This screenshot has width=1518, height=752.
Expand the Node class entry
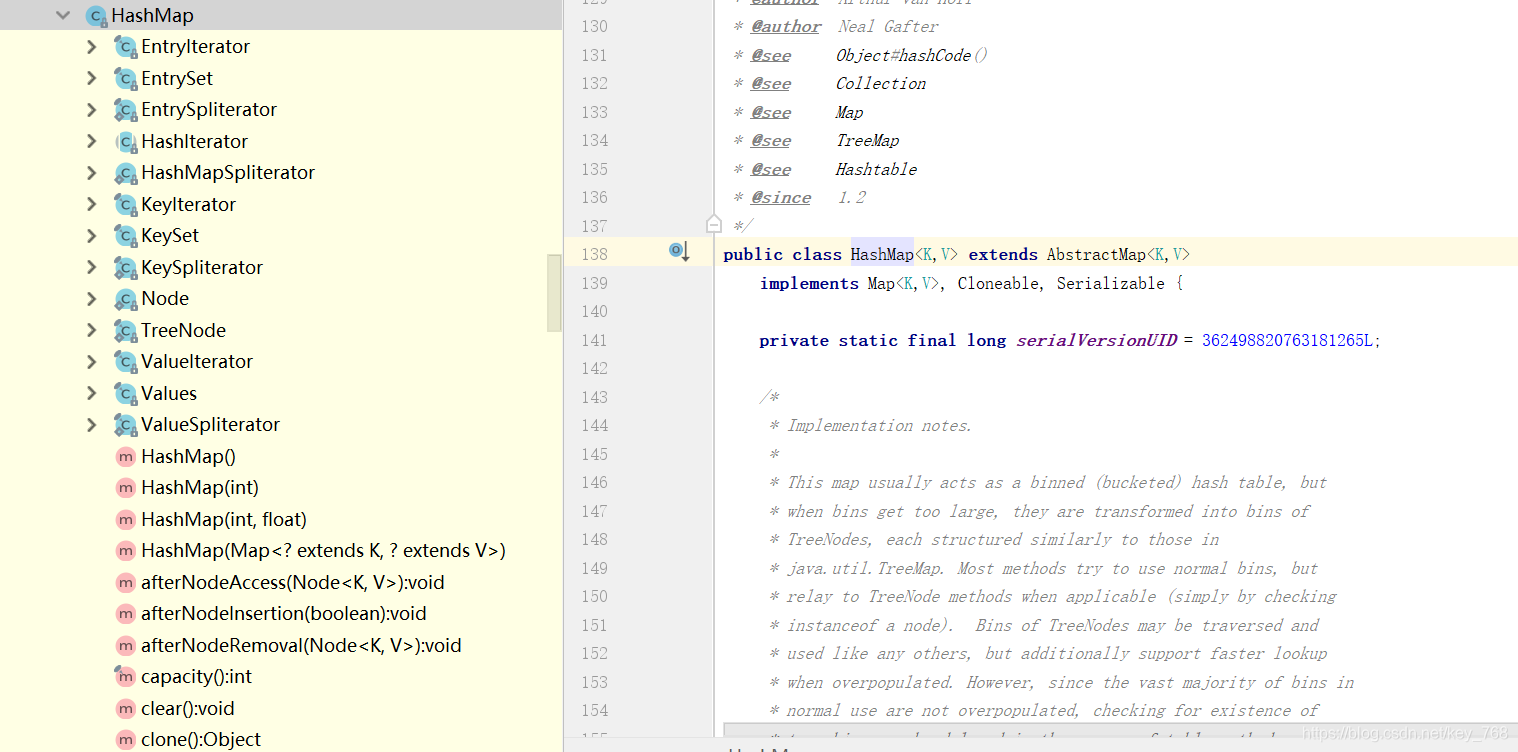[x=92, y=298]
